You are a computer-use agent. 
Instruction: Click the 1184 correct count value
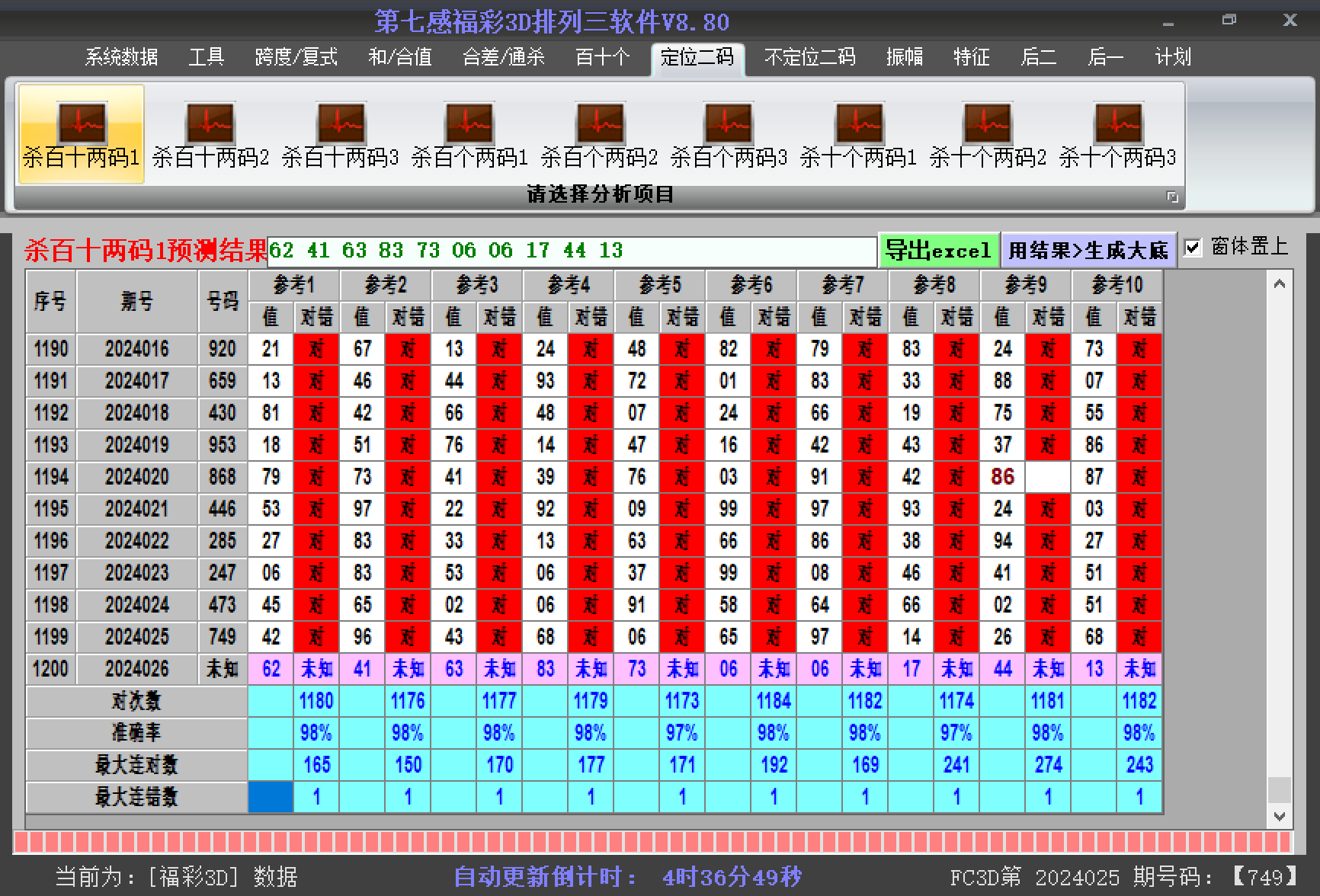pos(774,701)
